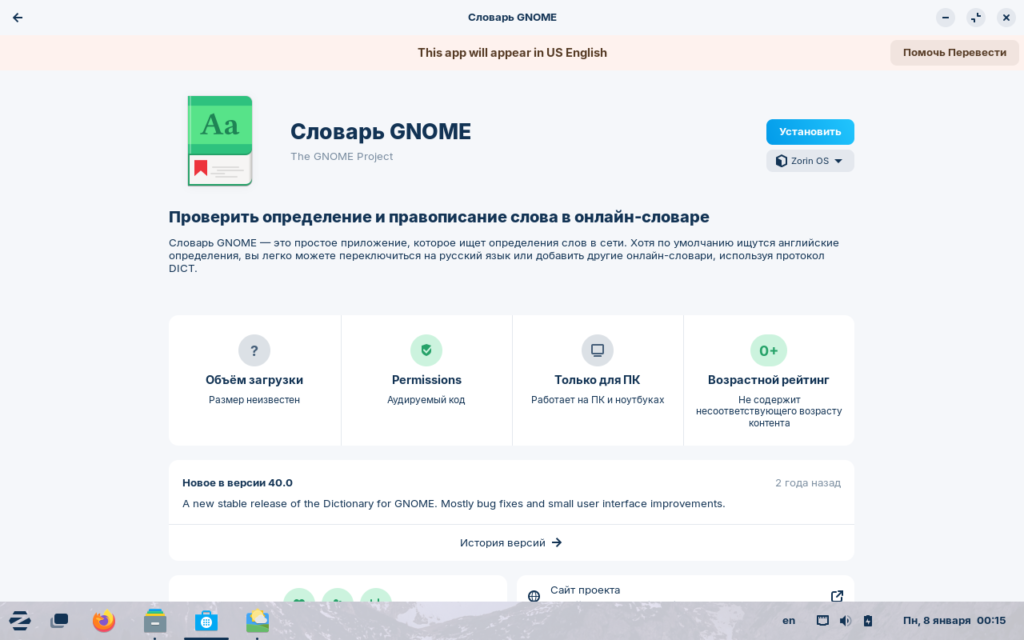Open the Возрастной рейтинг card title
1024x640 pixels.
coord(769,380)
